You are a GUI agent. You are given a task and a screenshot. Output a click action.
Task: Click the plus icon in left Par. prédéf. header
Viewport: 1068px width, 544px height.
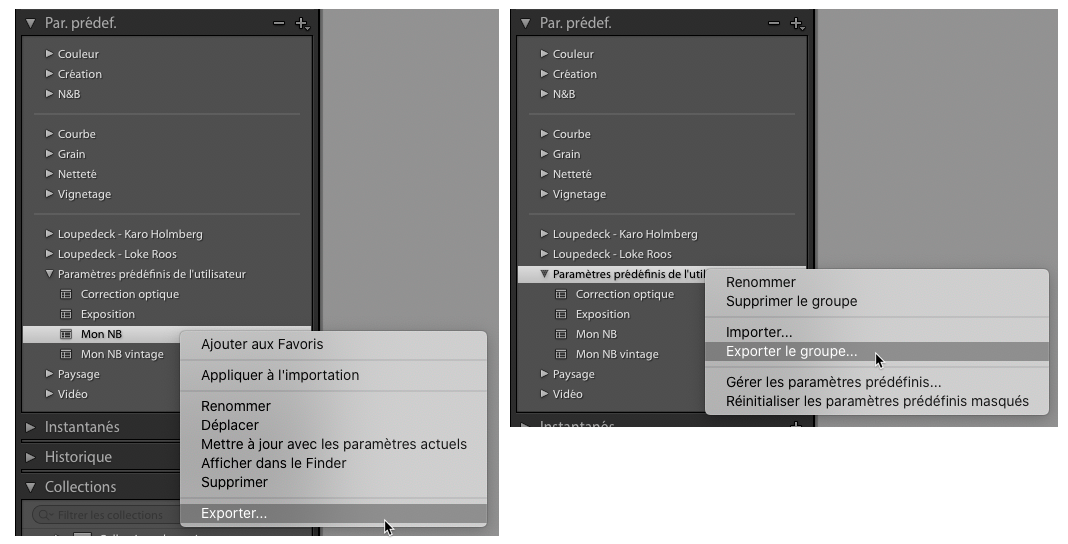pyautogui.click(x=301, y=23)
